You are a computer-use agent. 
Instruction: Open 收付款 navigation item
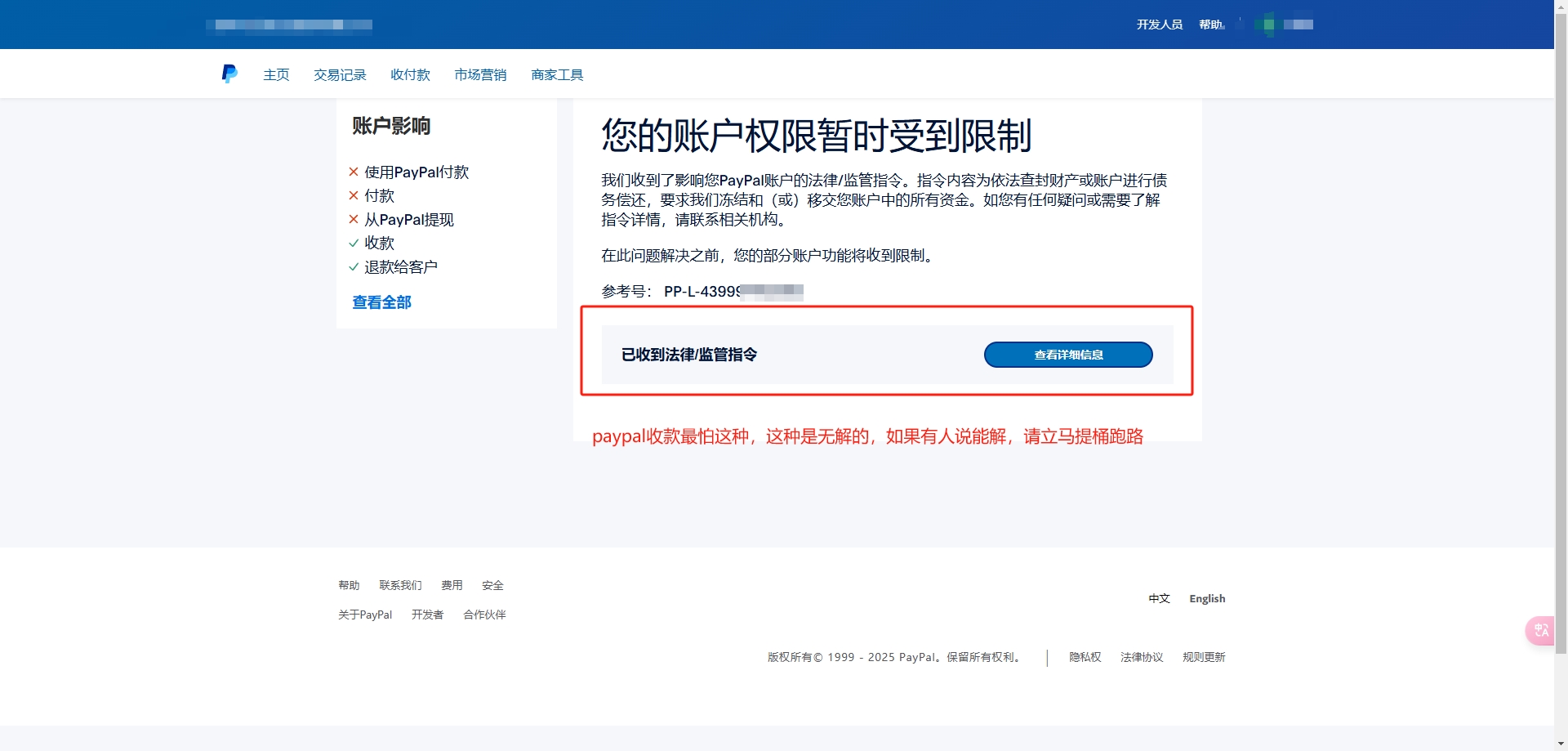pos(410,75)
